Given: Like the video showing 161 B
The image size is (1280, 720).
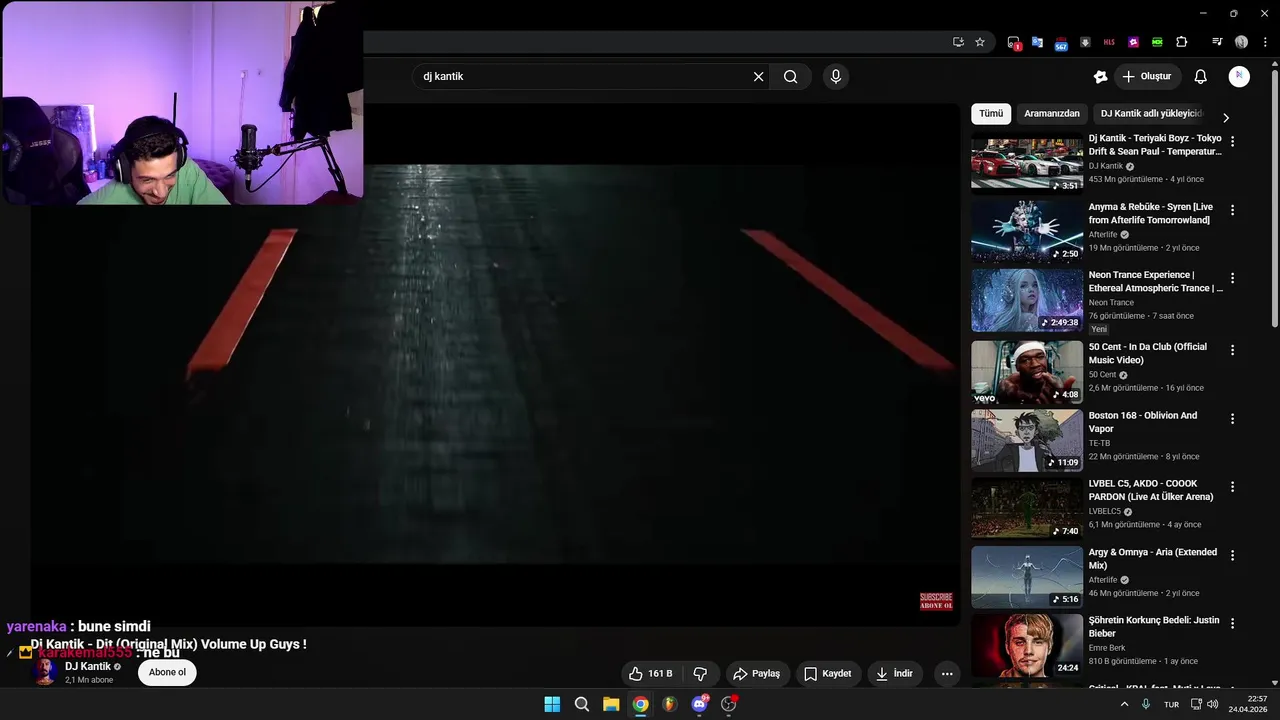Looking at the screenshot, I should click(x=650, y=674).
